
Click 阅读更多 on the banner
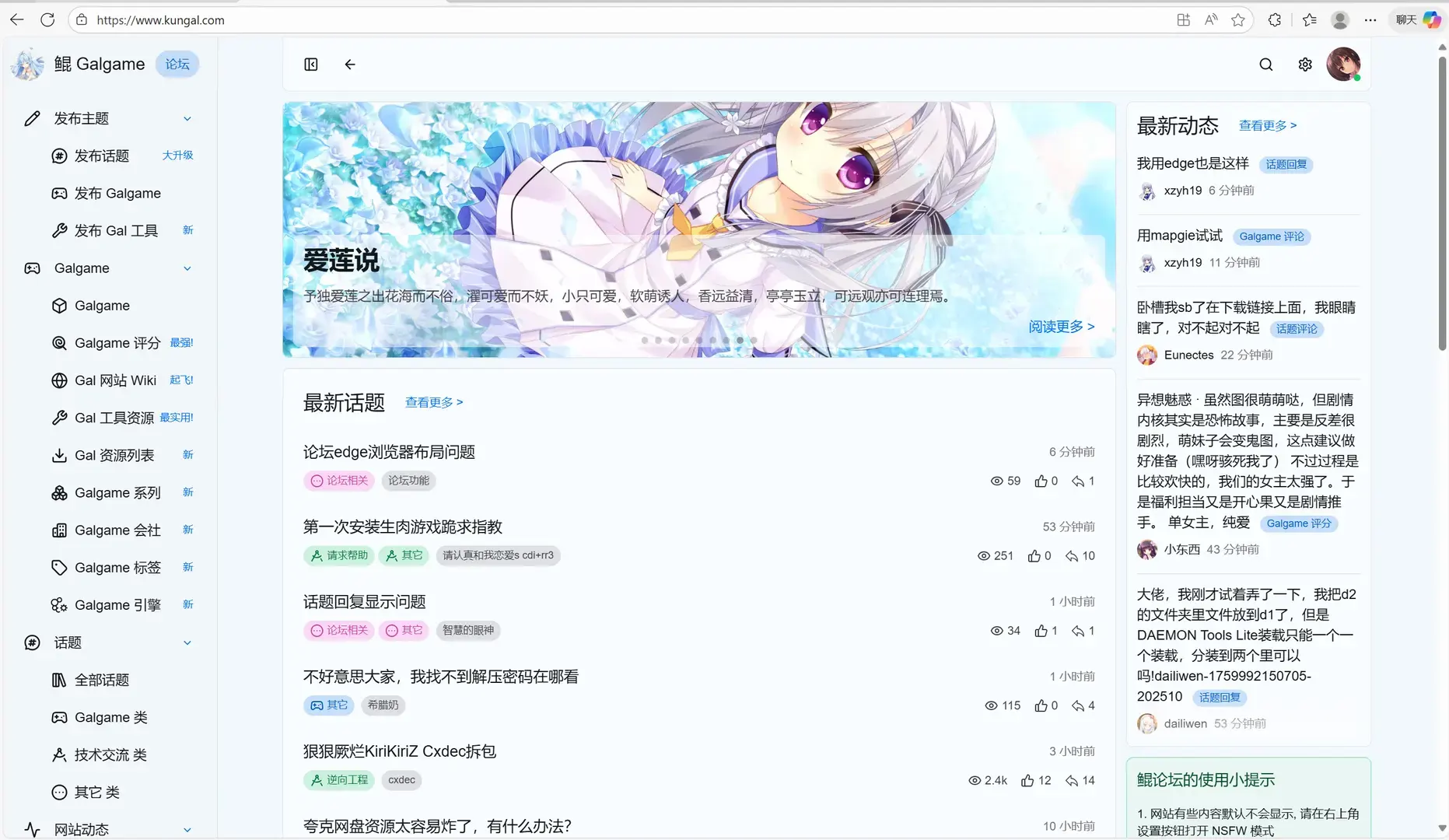1061,327
